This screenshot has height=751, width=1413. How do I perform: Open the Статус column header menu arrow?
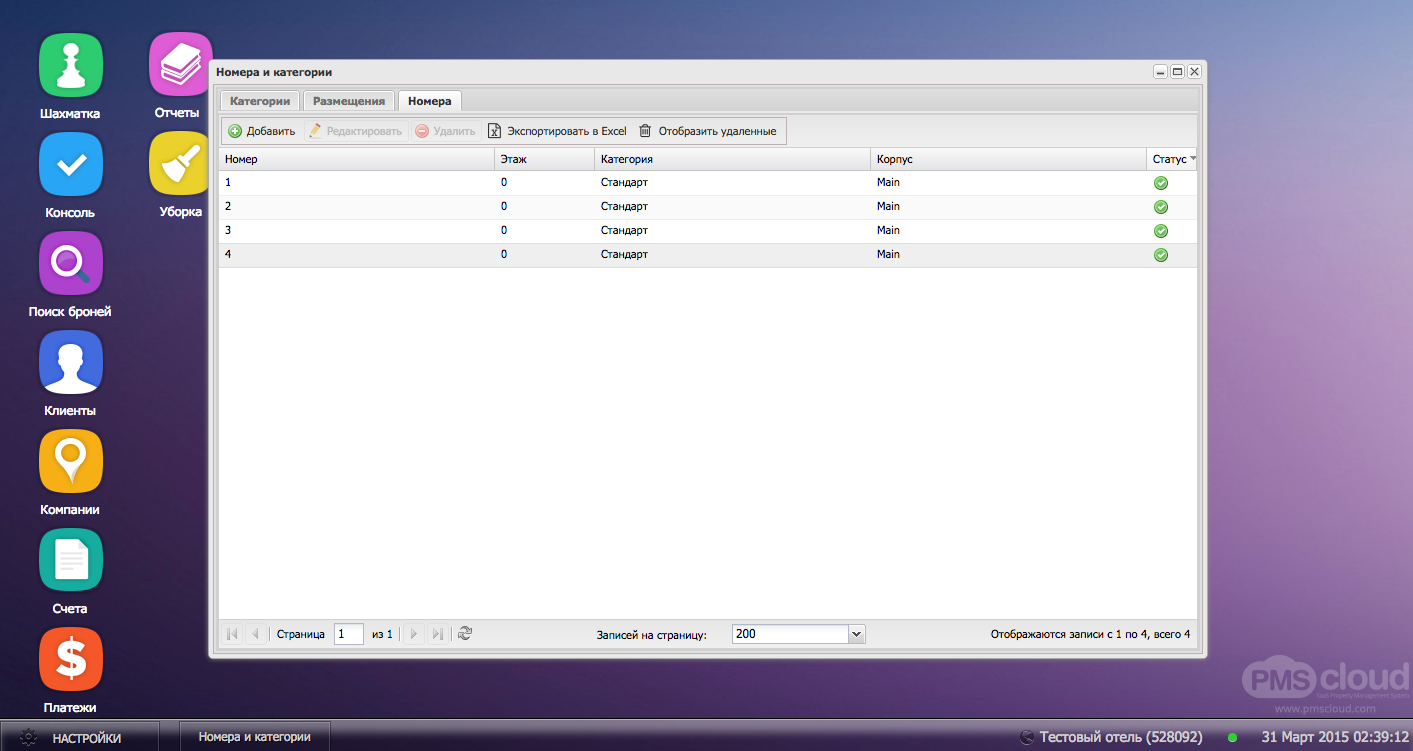click(x=1192, y=159)
